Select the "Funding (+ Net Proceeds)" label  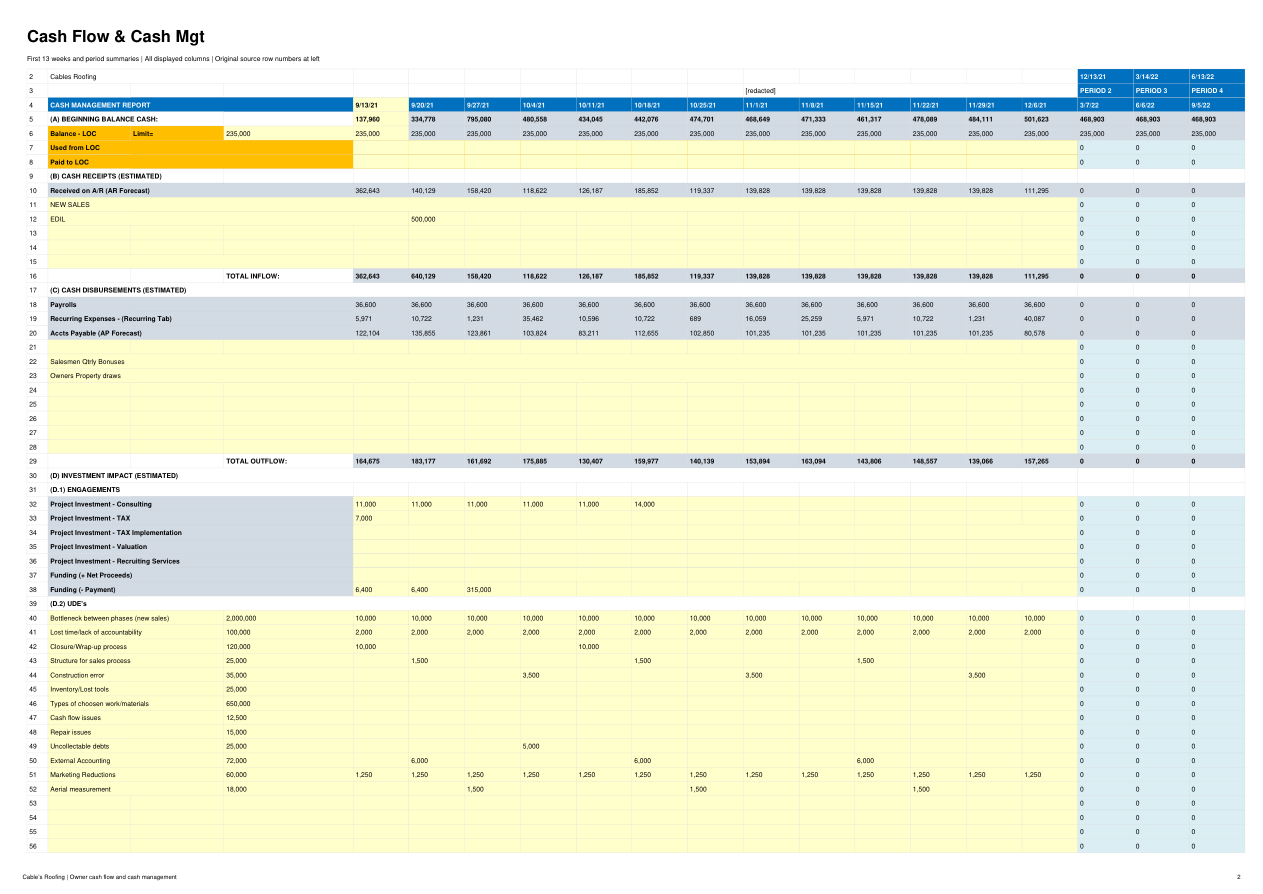[91, 575]
